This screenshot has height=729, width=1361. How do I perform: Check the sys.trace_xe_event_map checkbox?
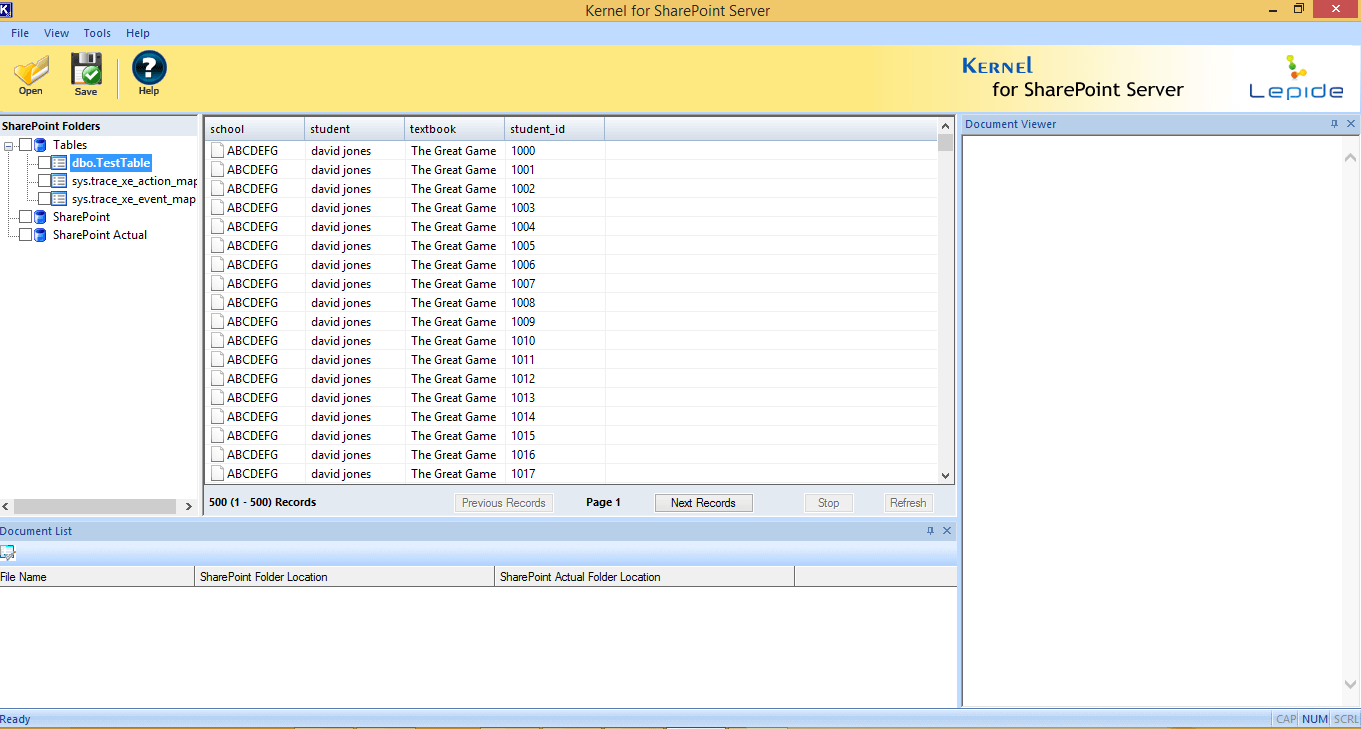coord(44,199)
